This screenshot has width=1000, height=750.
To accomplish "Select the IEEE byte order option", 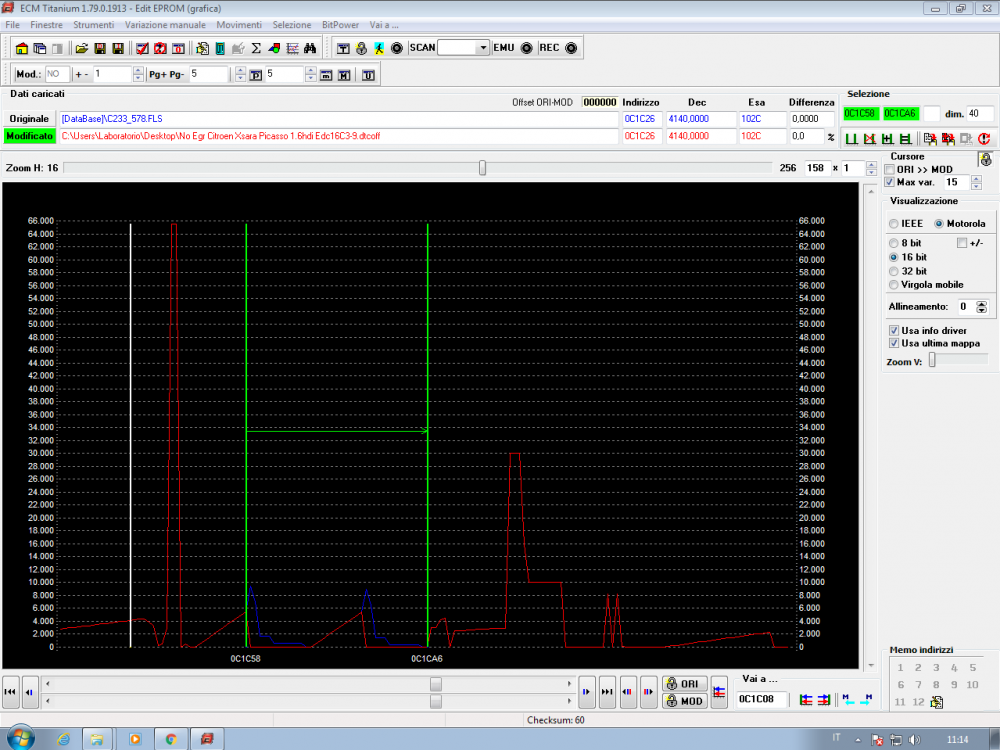I will pos(894,223).
